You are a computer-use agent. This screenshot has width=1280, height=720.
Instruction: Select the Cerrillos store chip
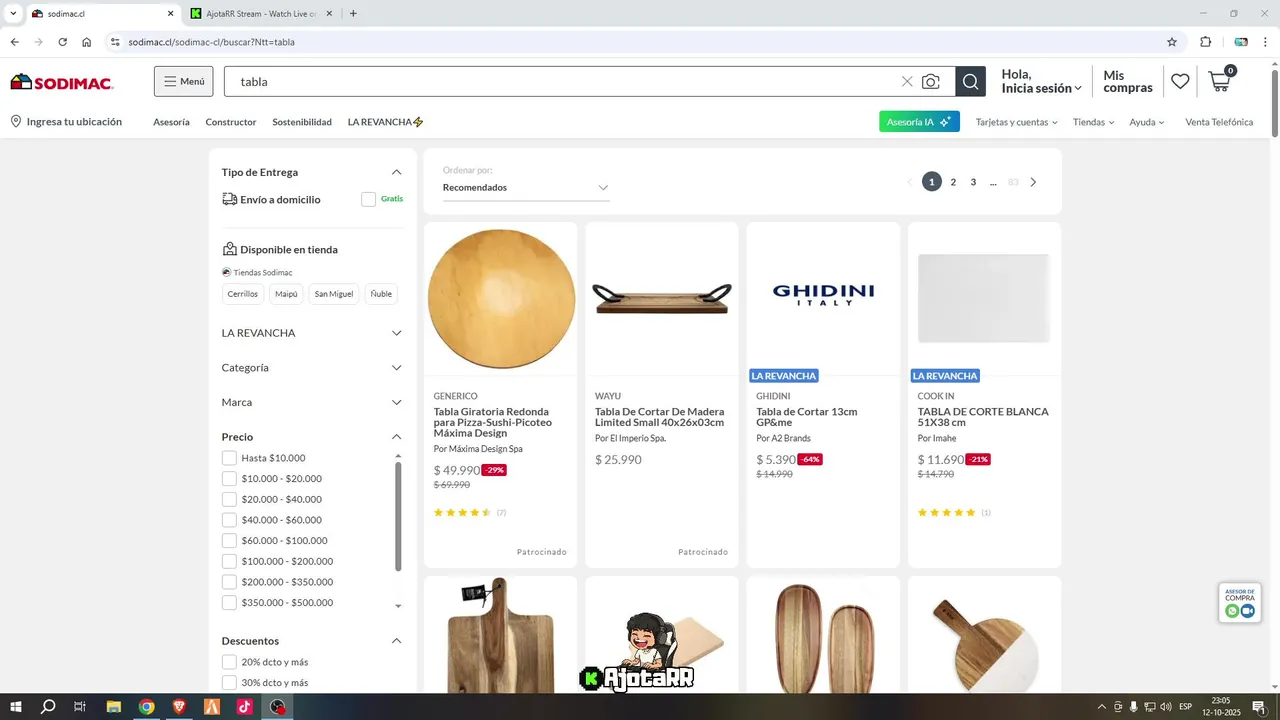(243, 294)
